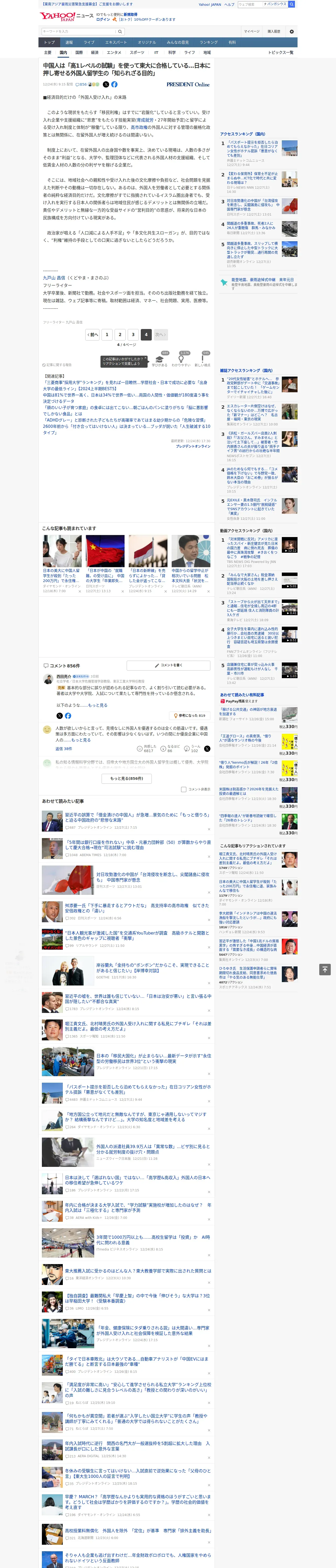Share the article on Facebook from the header
Viewport: 336px width, 1568px height.
click(114, 85)
